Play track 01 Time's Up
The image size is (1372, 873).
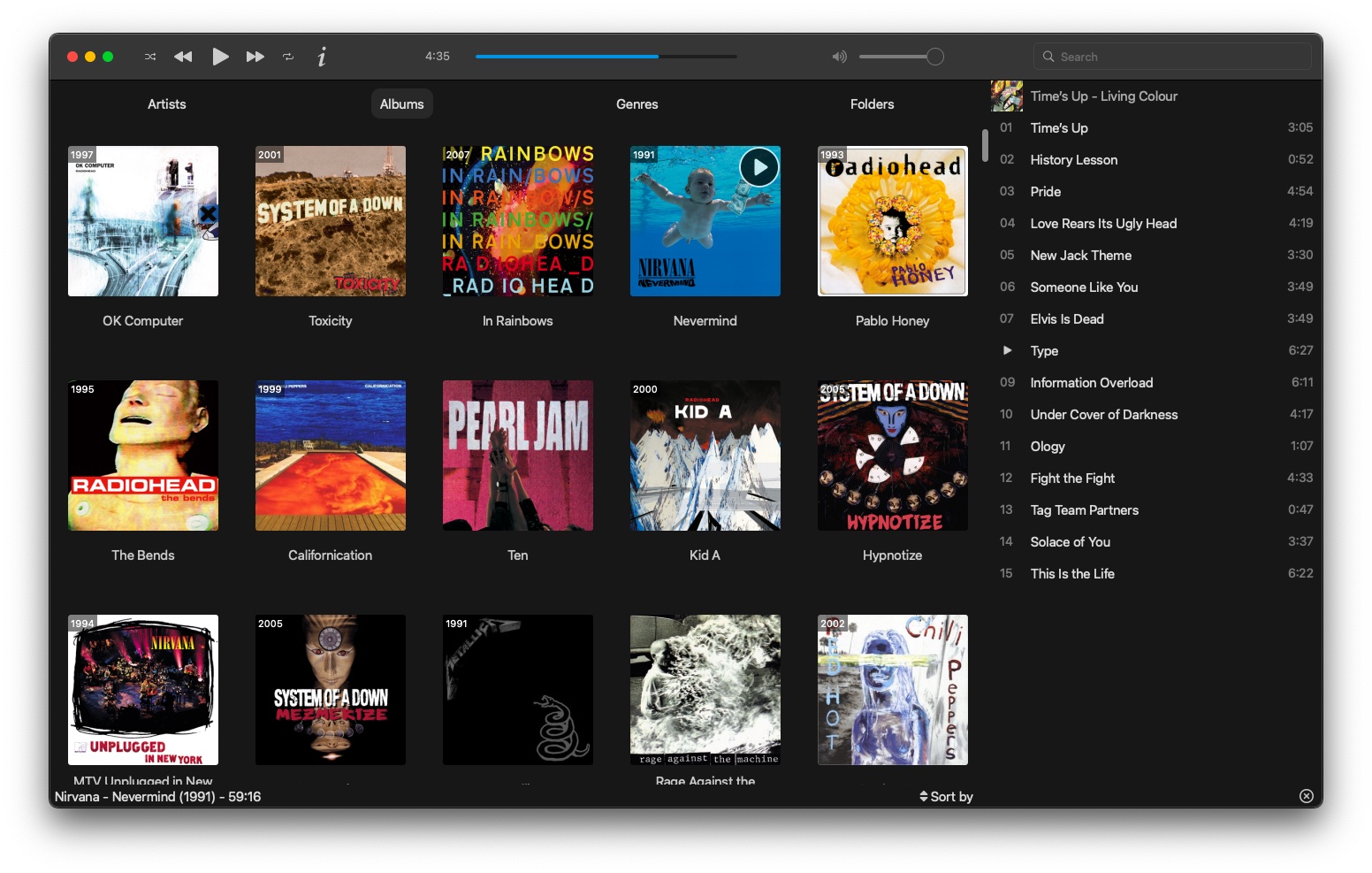tap(1155, 127)
